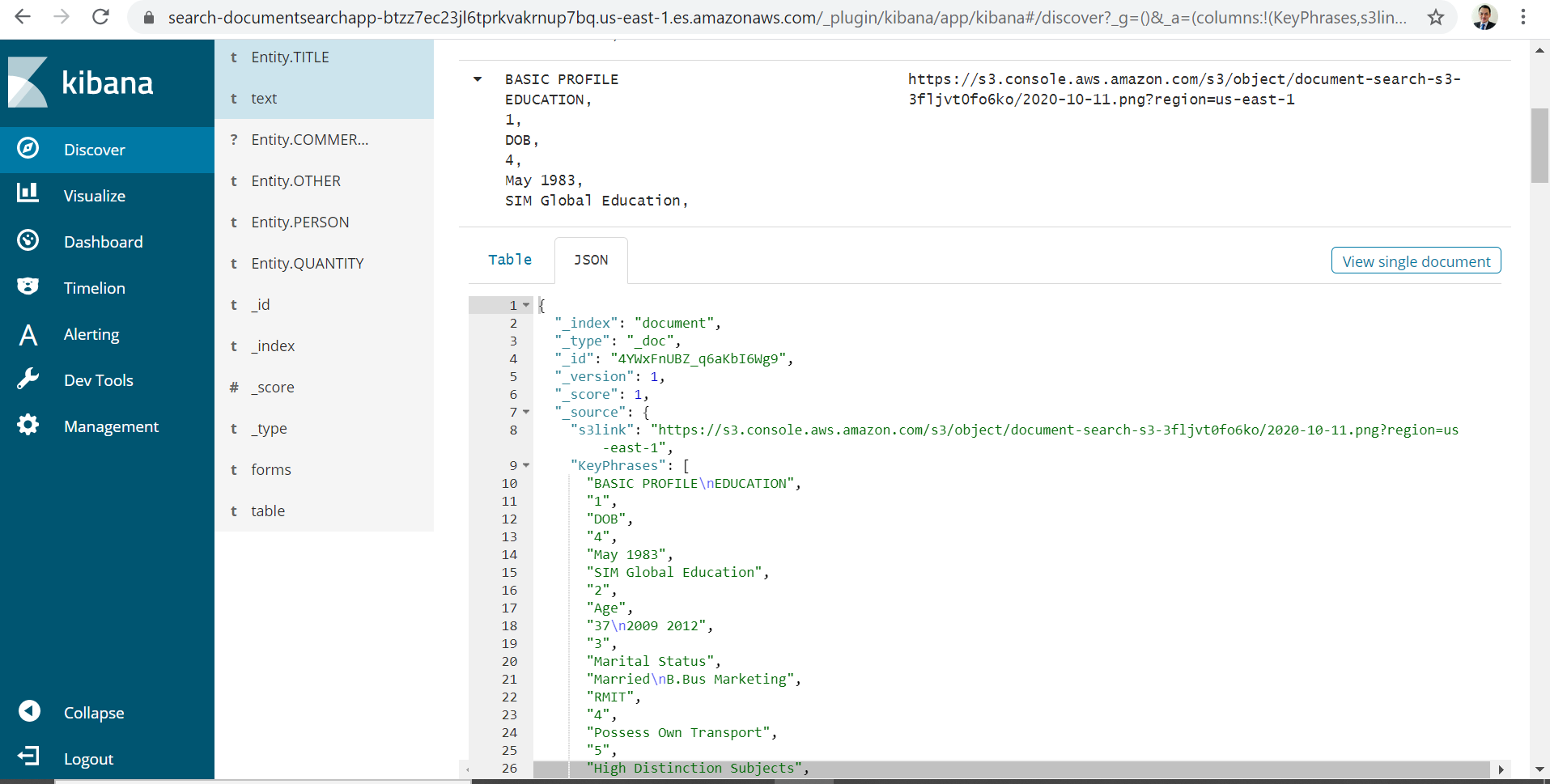Click View single document button
1550x784 pixels.
coord(1416,261)
